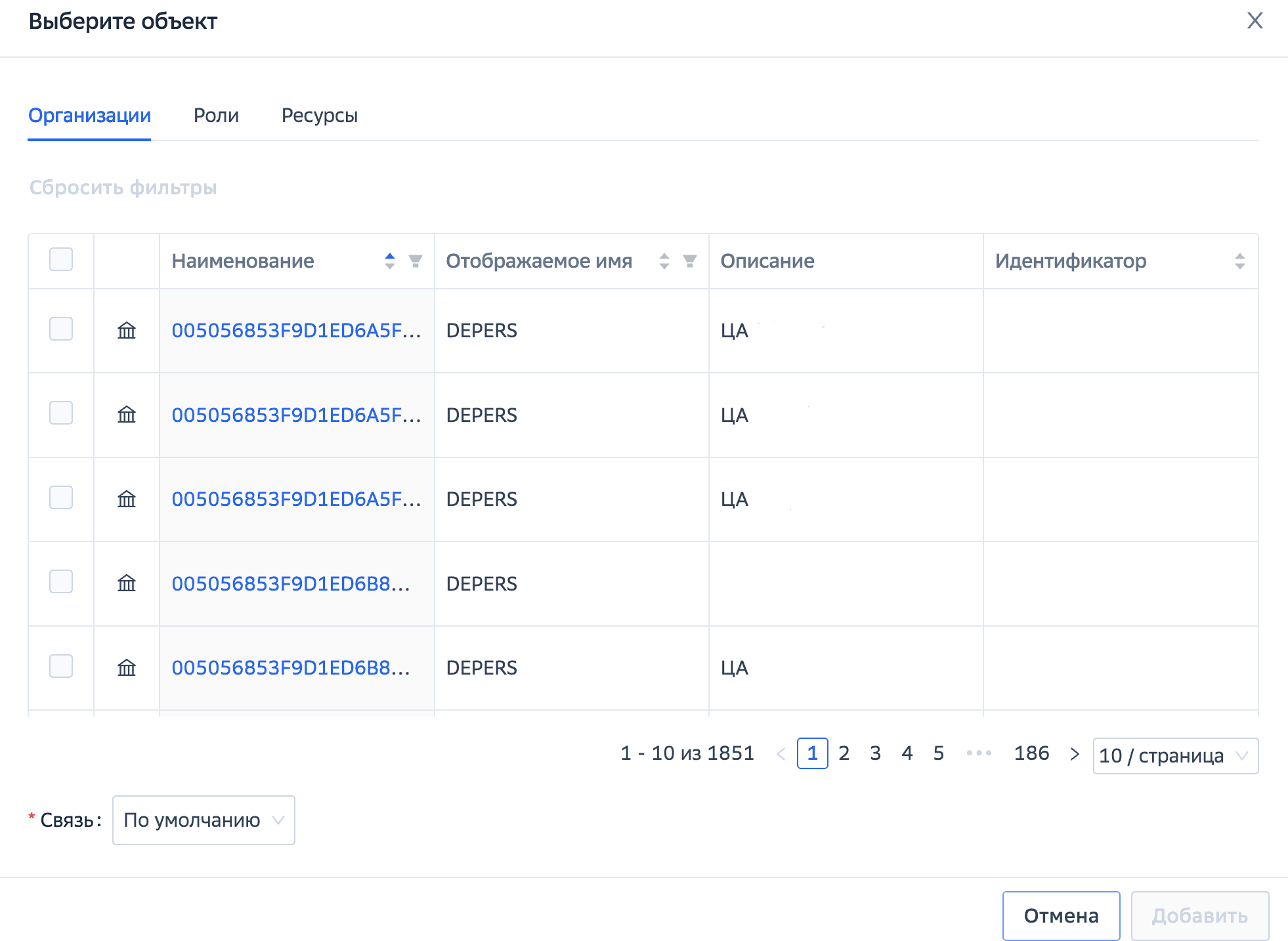Expand the Связь По умолчанию dropdown
Screen dimensions: 1288x941
(x=204, y=820)
